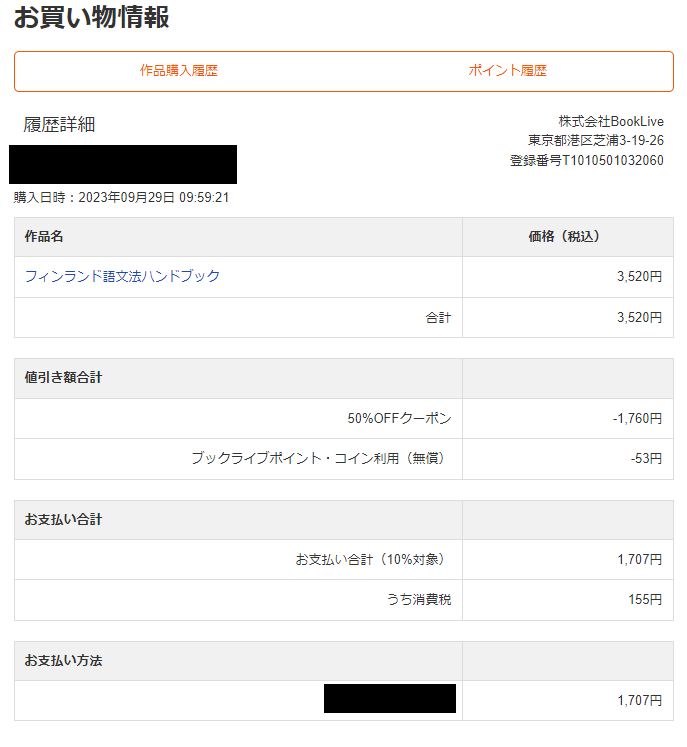Screen dimensions: 687x747
Task: Click the 作品名 column header
Action: 44,237
